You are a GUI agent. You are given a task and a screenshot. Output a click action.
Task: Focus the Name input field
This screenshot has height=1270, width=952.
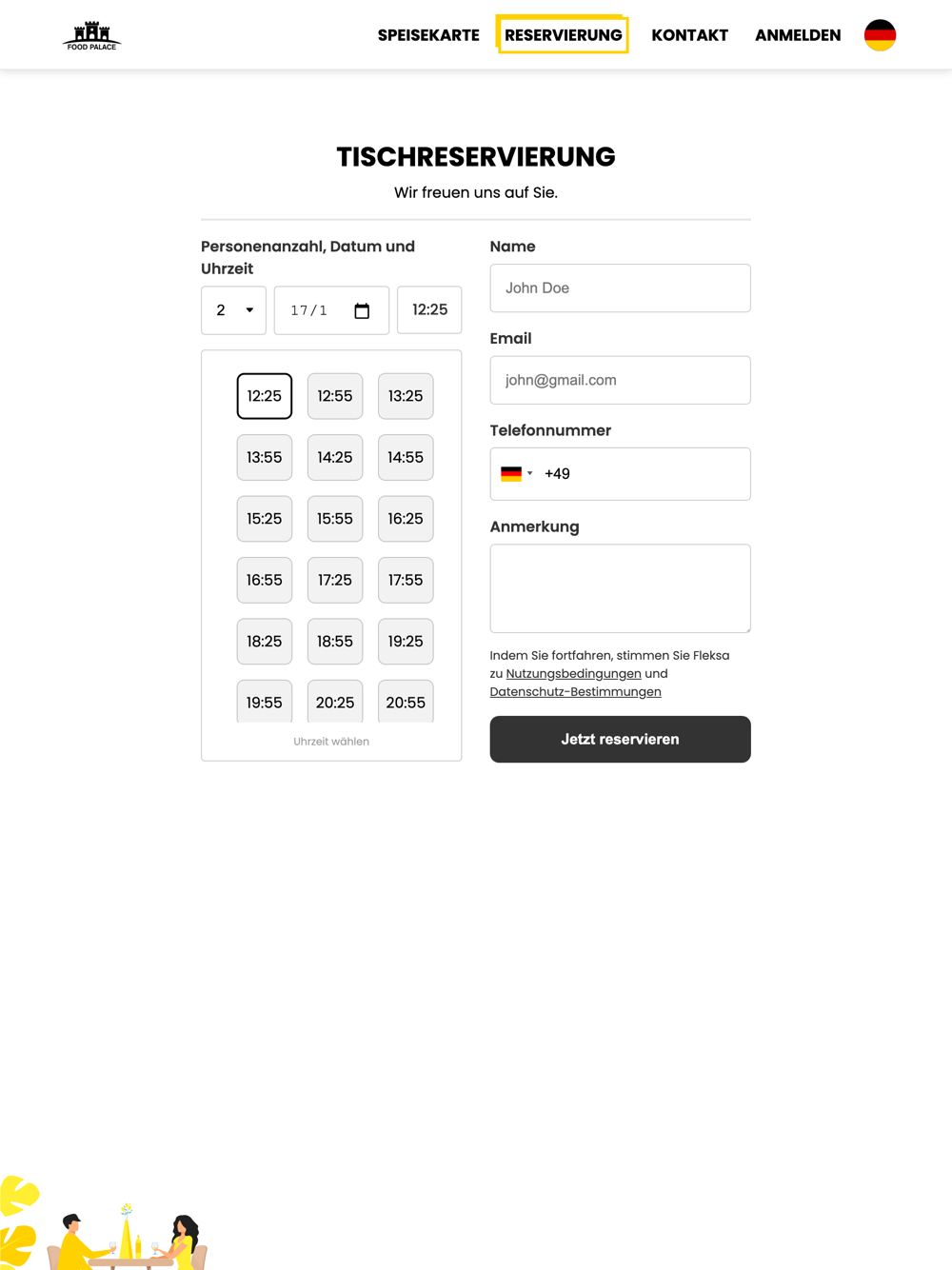[620, 288]
